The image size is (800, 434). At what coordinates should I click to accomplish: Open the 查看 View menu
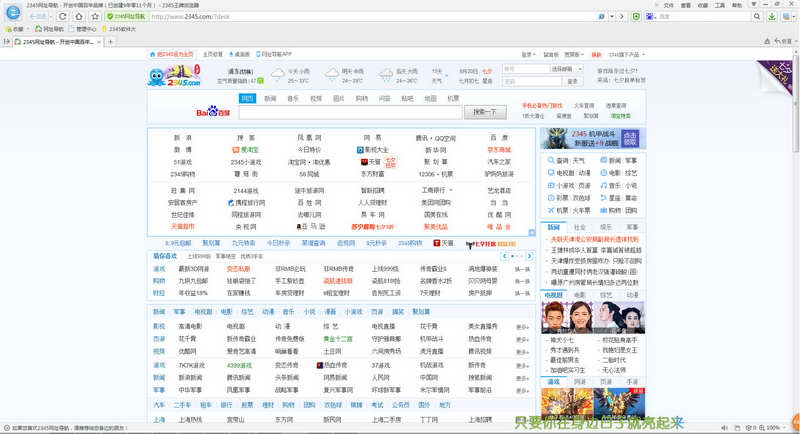686,5
